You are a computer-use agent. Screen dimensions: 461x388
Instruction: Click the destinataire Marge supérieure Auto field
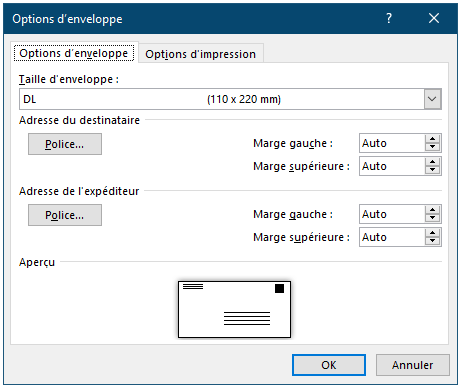click(x=392, y=166)
